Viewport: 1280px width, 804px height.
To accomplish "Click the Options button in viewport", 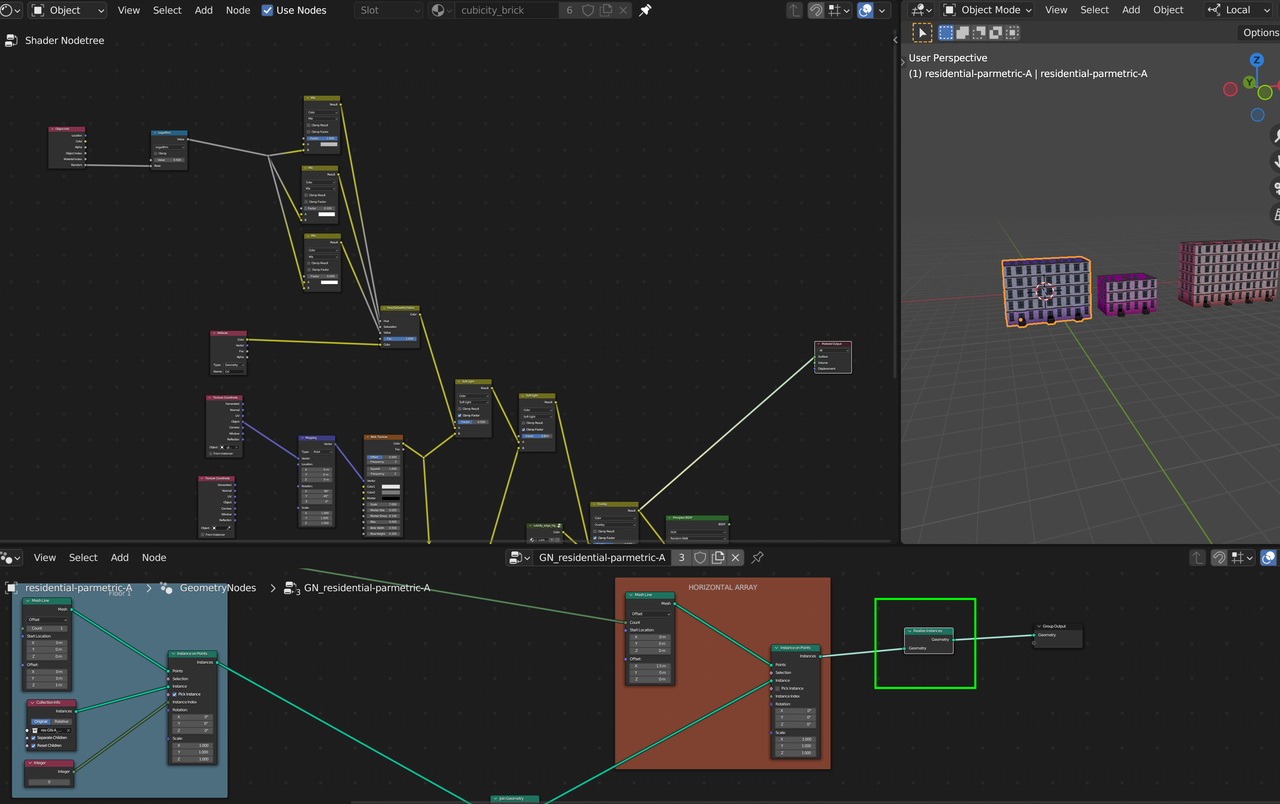I will (1260, 33).
